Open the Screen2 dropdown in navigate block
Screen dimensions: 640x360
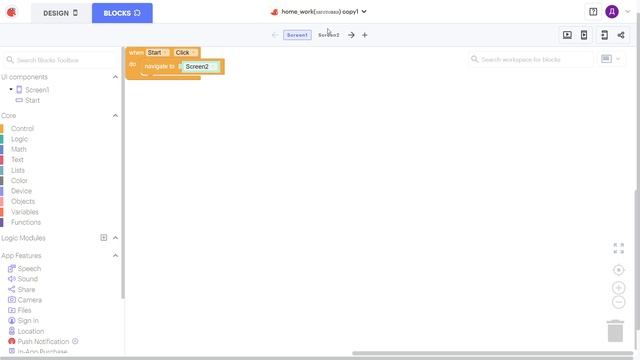pyautogui.click(x=201, y=67)
